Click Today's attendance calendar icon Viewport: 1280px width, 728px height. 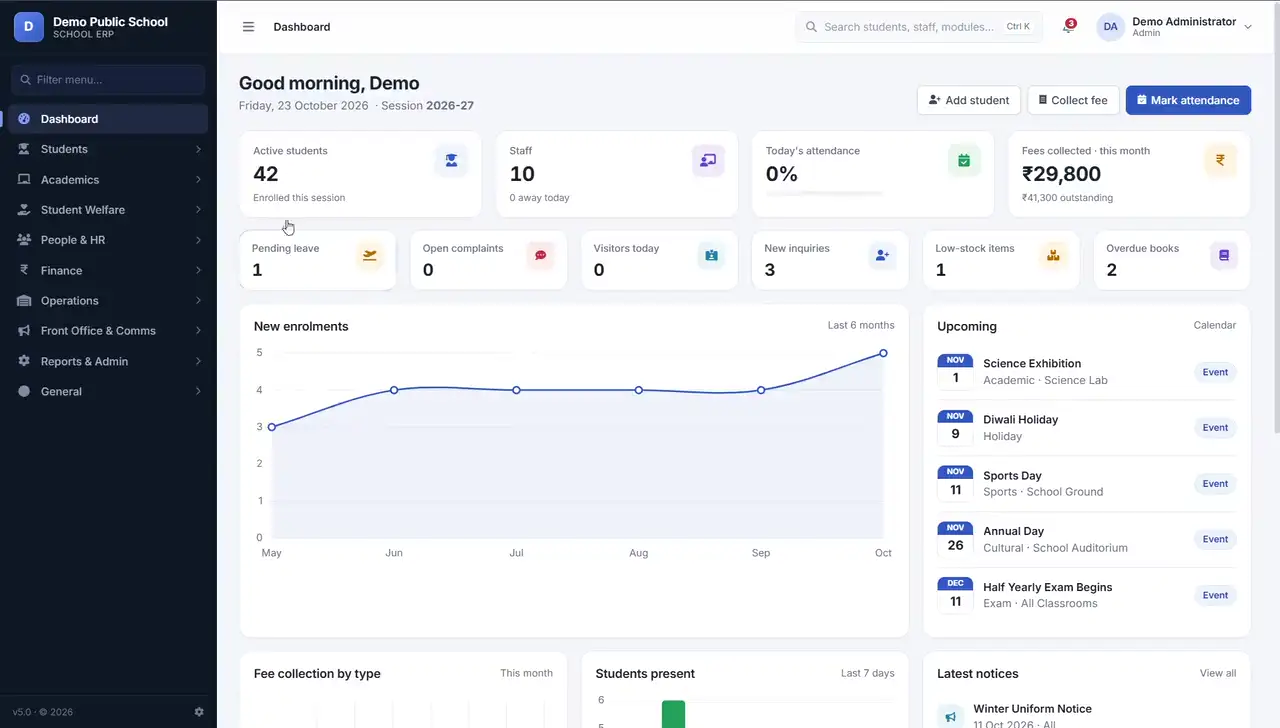click(964, 160)
